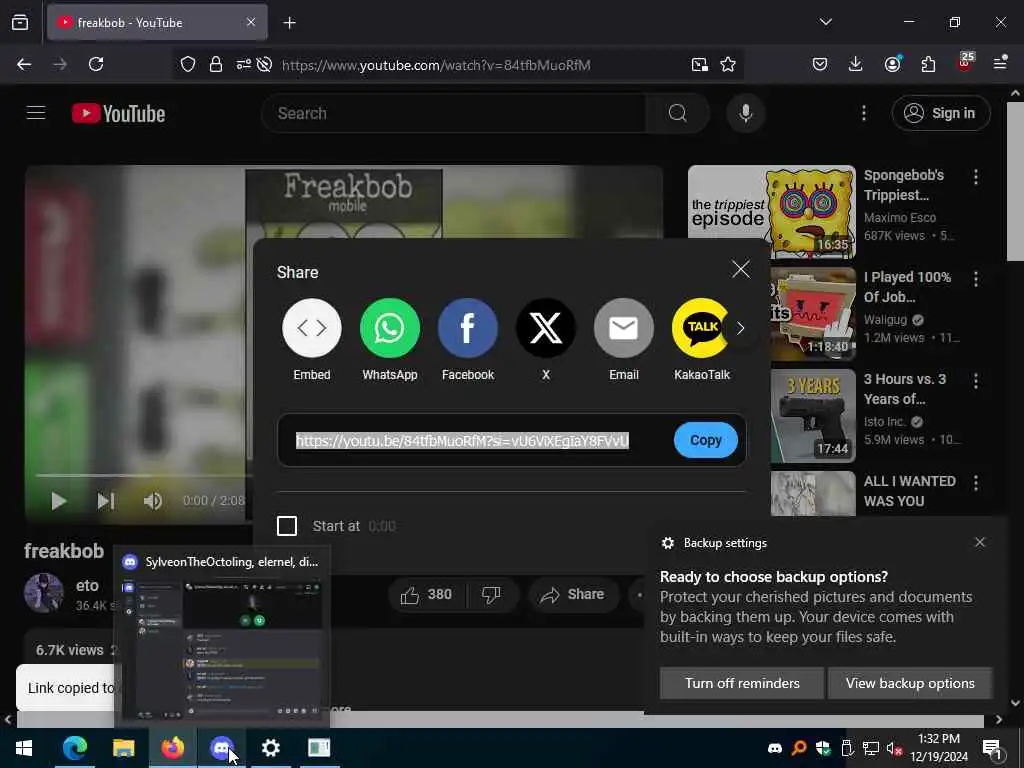Open options for I Played 100% video
Image resolution: width=1024 pixels, height=768 pixels.
[976, 279]
